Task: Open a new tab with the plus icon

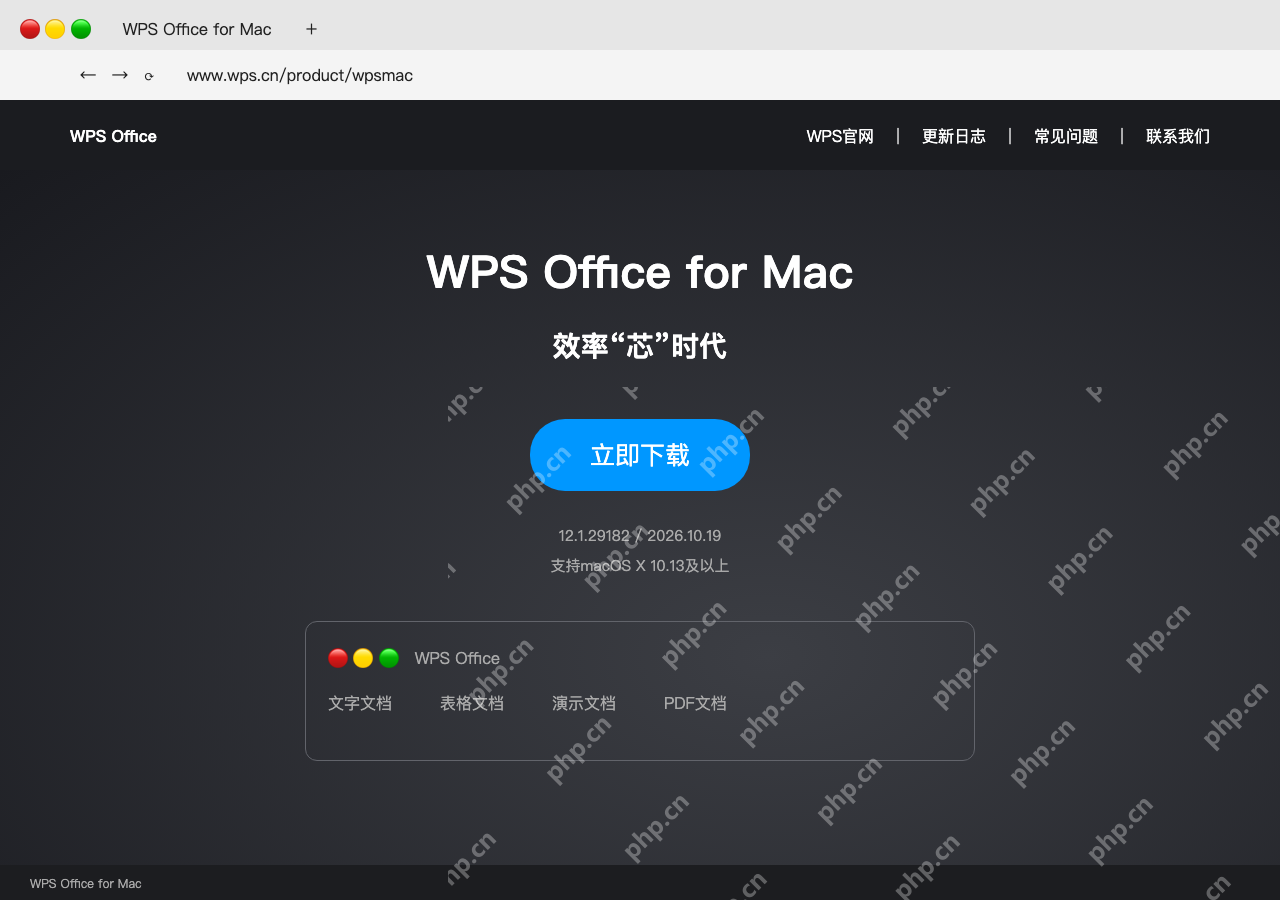Action: 311,29
